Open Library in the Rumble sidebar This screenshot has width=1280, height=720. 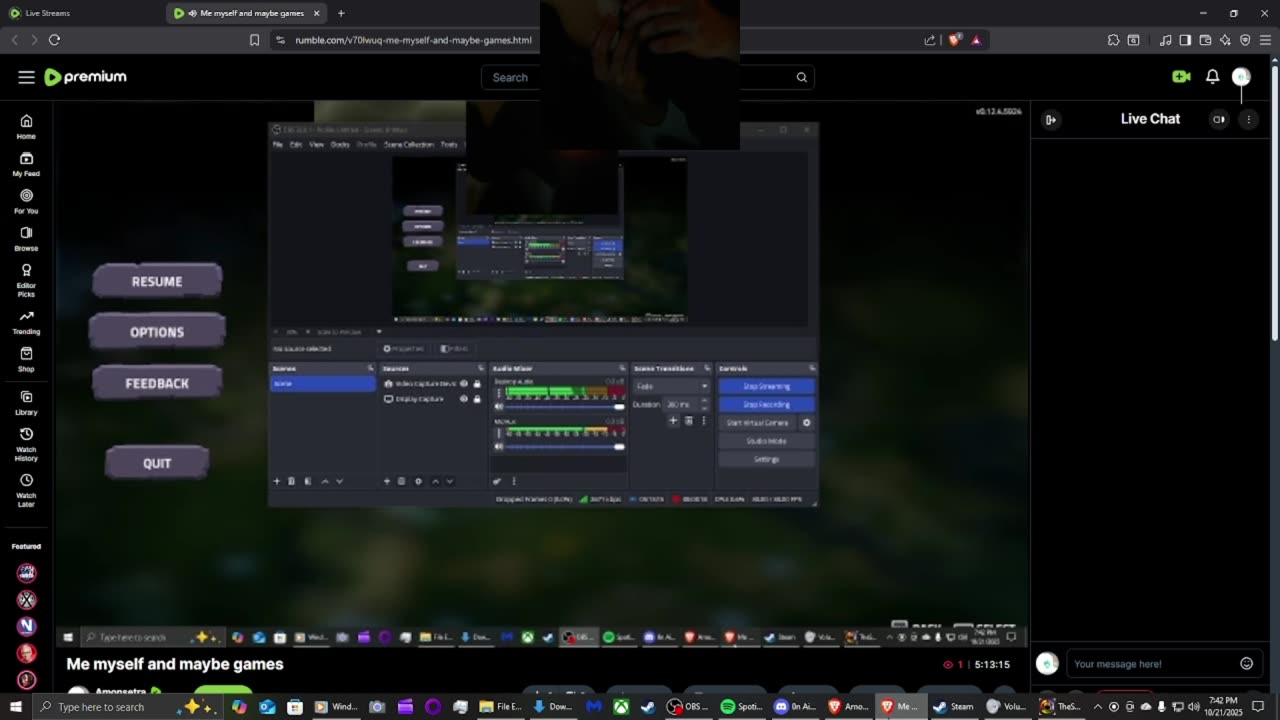[26, 402]
